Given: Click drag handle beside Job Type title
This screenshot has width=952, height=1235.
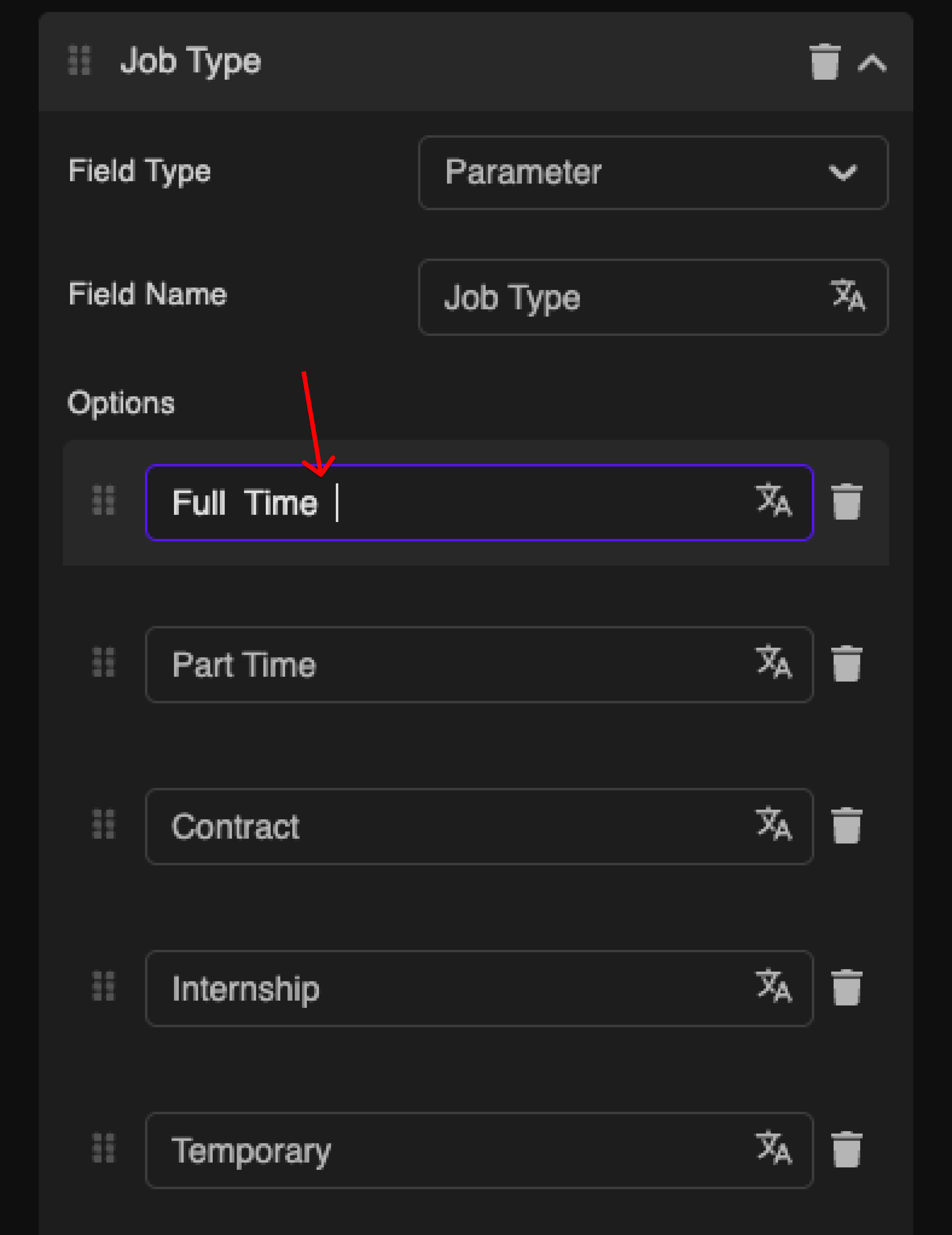Looking at the screenshot, I should (79, 60).
